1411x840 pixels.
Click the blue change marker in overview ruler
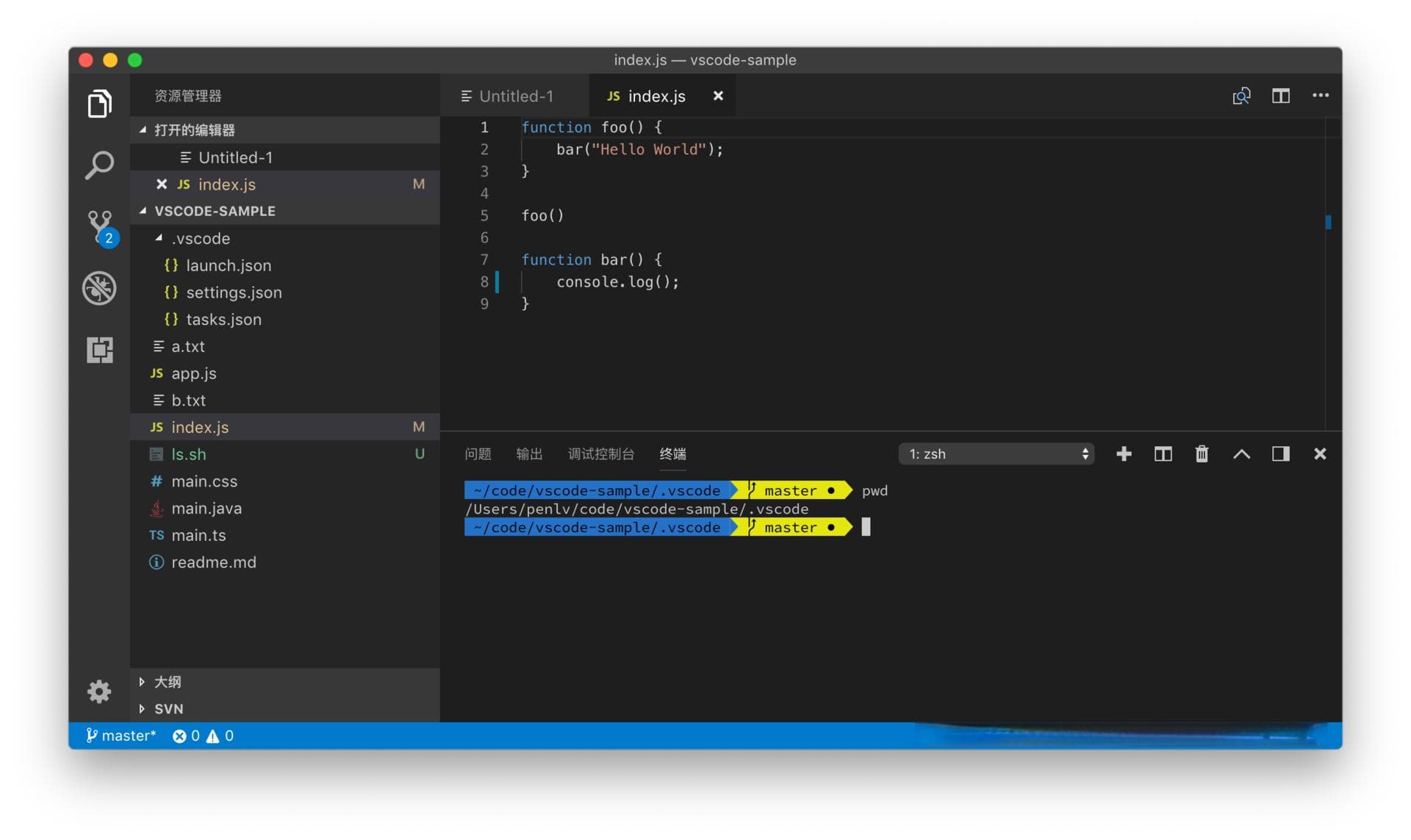(x=1328, y=222)
